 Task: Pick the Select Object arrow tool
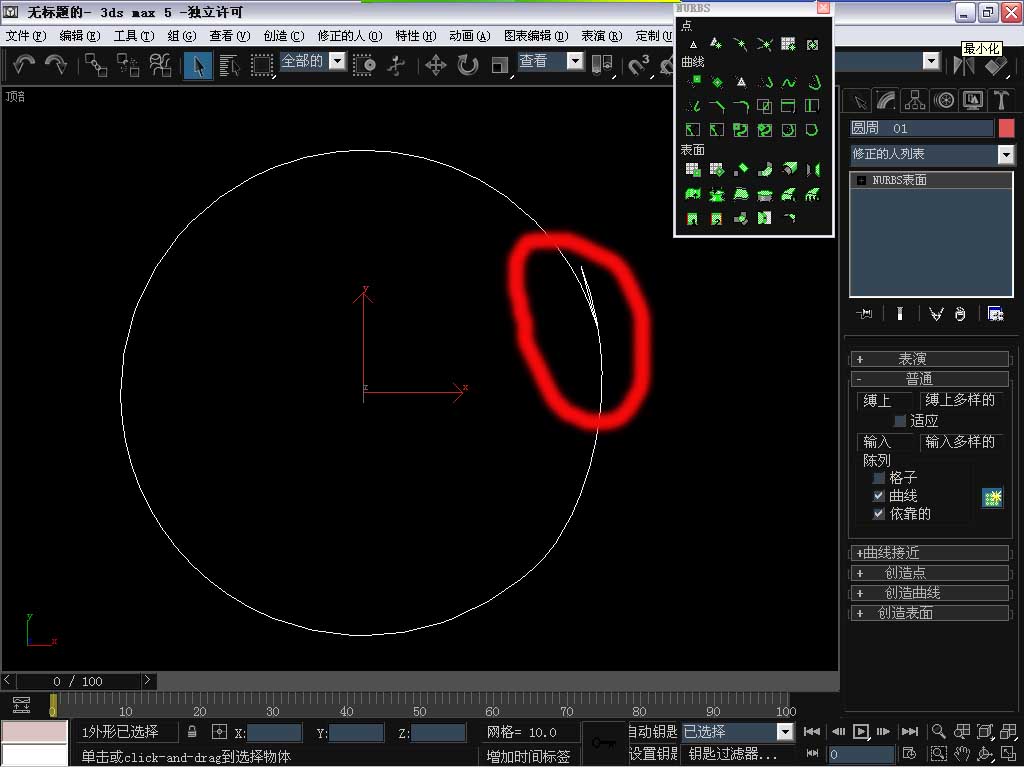click(x=198, y=65)
